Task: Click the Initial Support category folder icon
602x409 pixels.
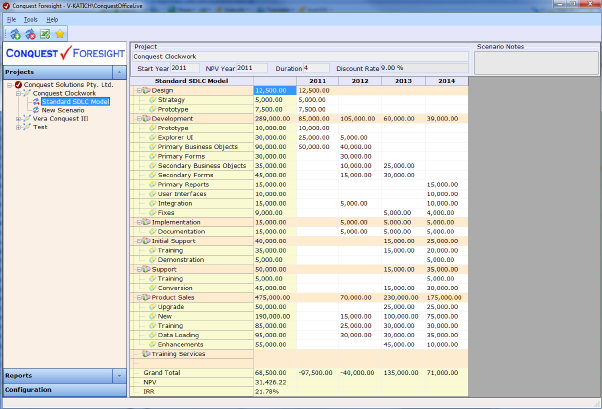Action: 146,241
